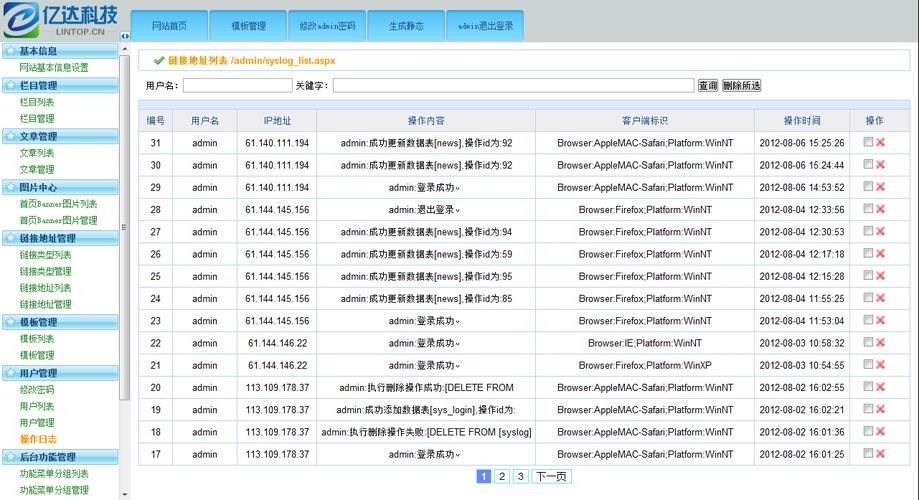919x500 pixels.
Task: Check the box for log row 28
Action: click(x=868, y=209)
